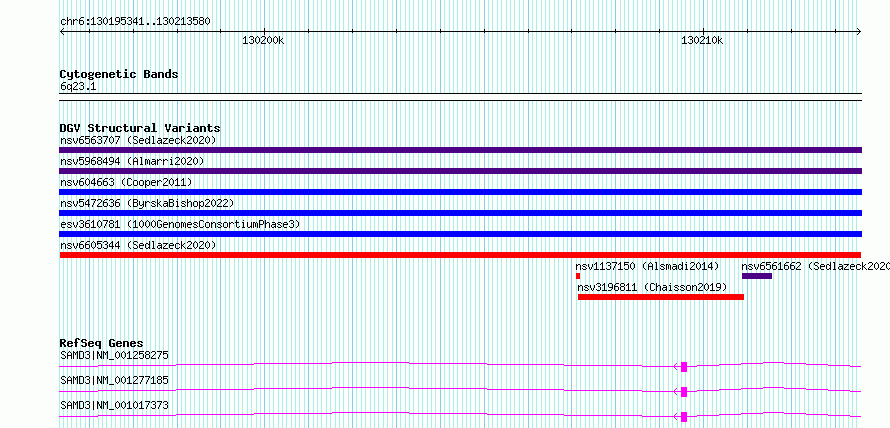Click the magenta exon of NM_001017373
The height and width of the screenshot is (428, 890).
tap(684, 417)
